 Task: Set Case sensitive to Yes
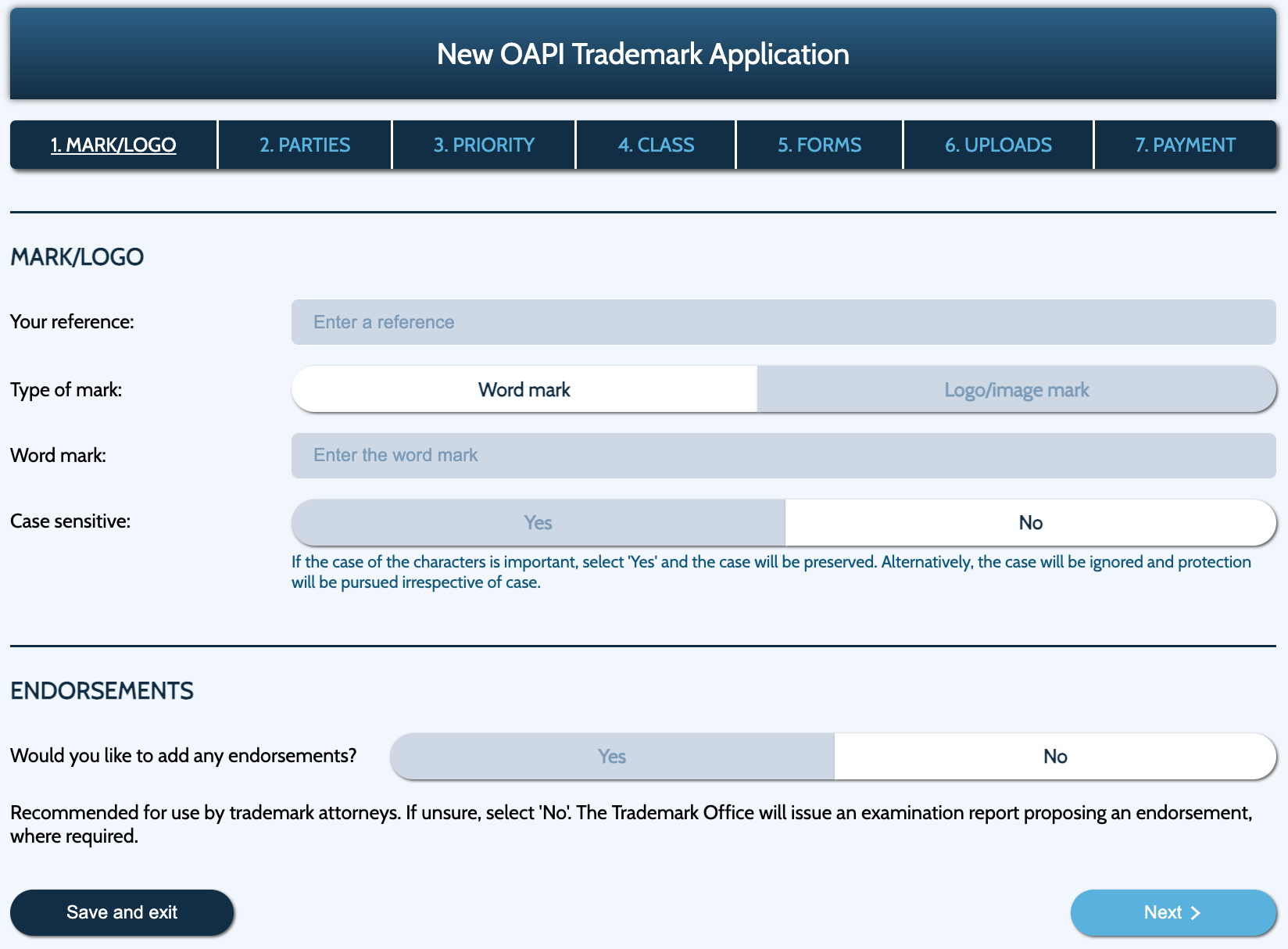(x=538, y=522)
